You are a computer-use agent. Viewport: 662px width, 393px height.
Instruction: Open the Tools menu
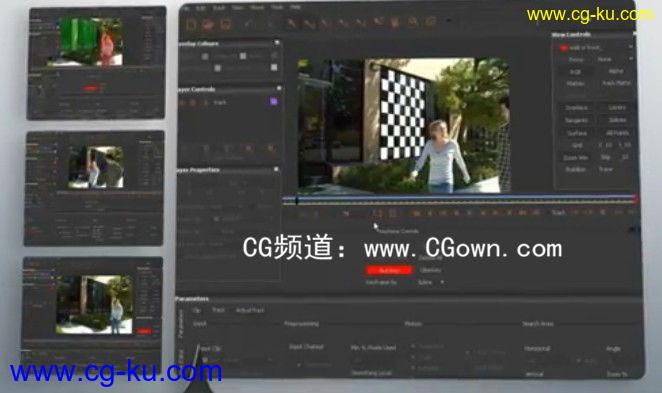pos(277,8)
